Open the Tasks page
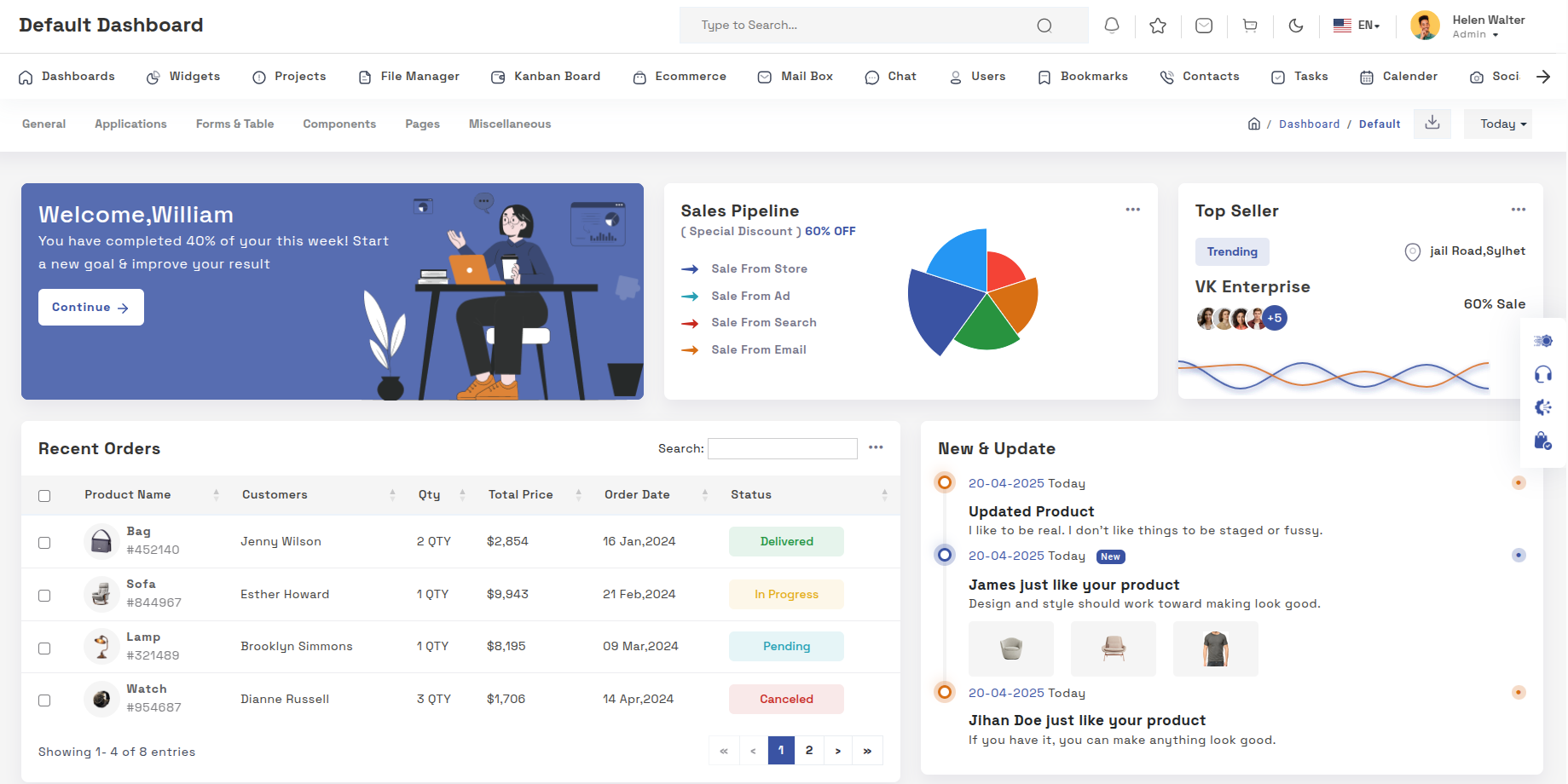The width and height of the screenshot is (1568, 784). (x=1299, y=77)
